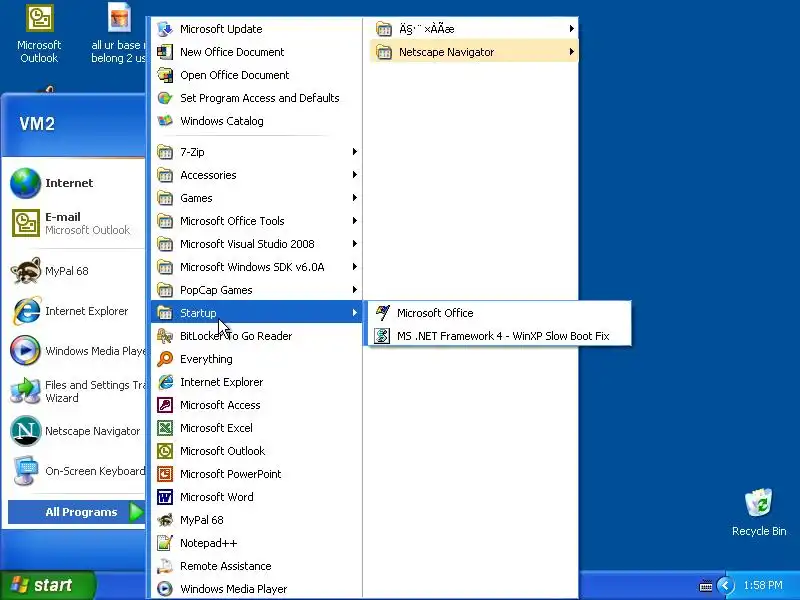Viewport: 800px width, 600px height.
Task: Expand Netscape Navigator folder in second column
Action: (x=474, y=52)
